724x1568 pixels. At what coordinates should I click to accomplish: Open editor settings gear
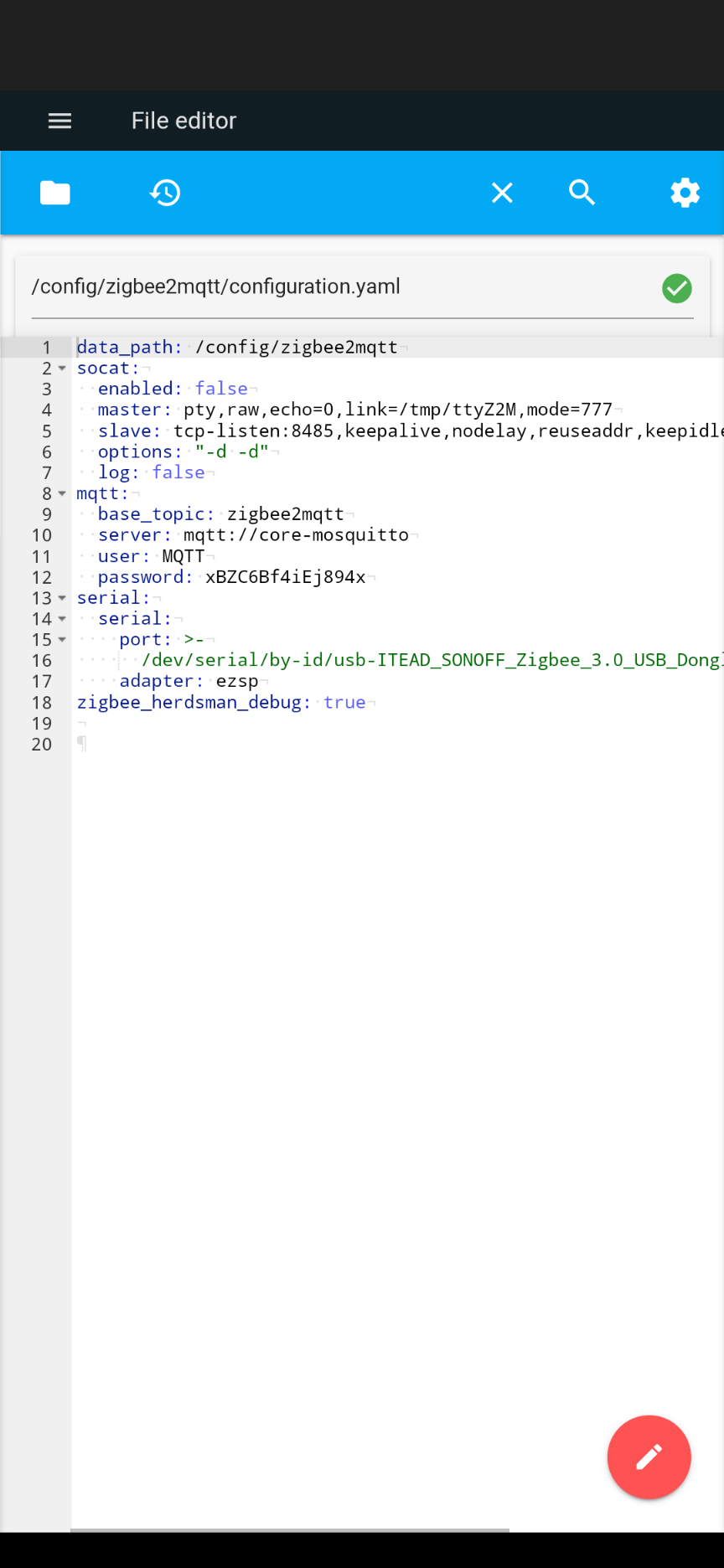[x=685, y=193]
